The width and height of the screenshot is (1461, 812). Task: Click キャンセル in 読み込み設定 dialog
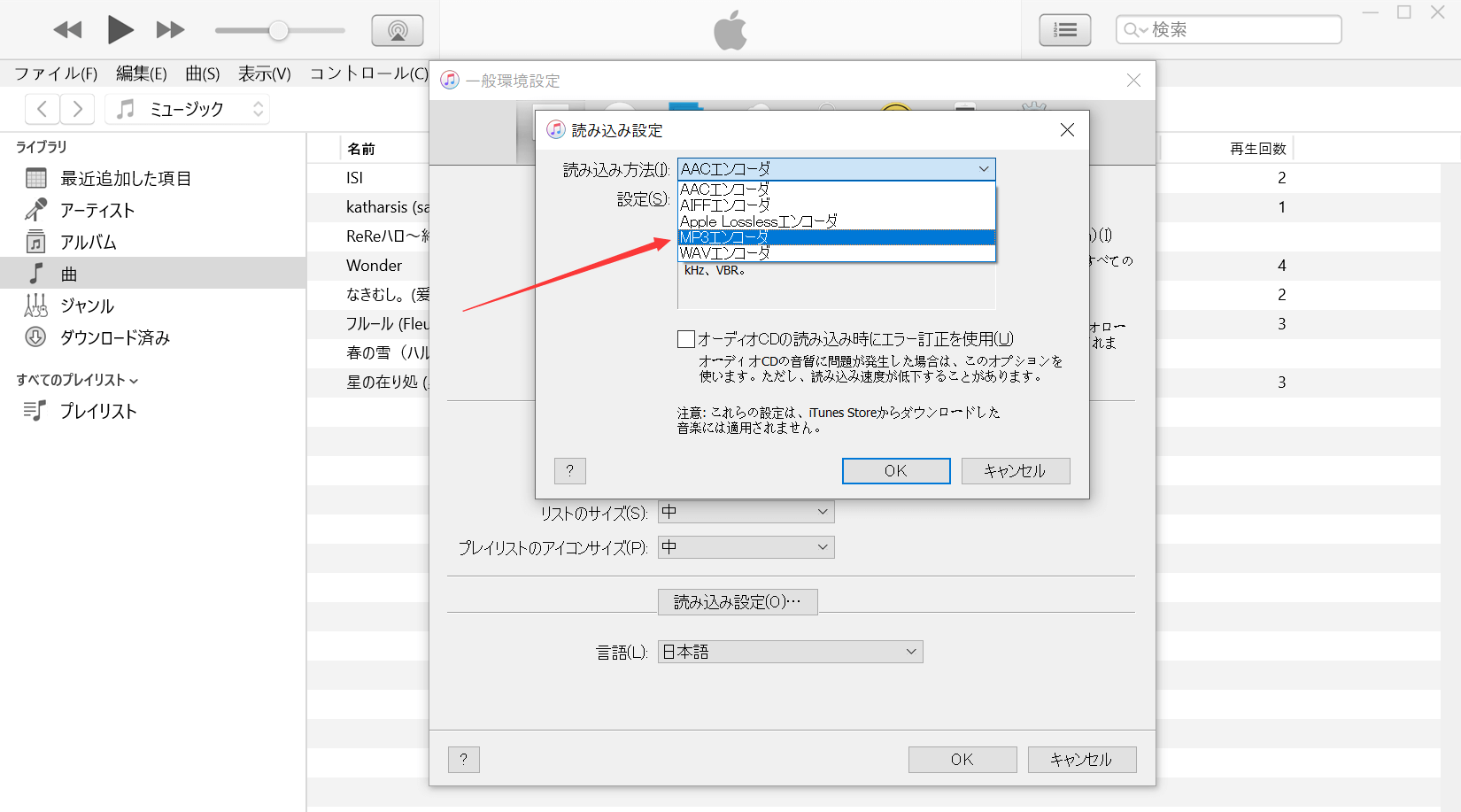1016,471
